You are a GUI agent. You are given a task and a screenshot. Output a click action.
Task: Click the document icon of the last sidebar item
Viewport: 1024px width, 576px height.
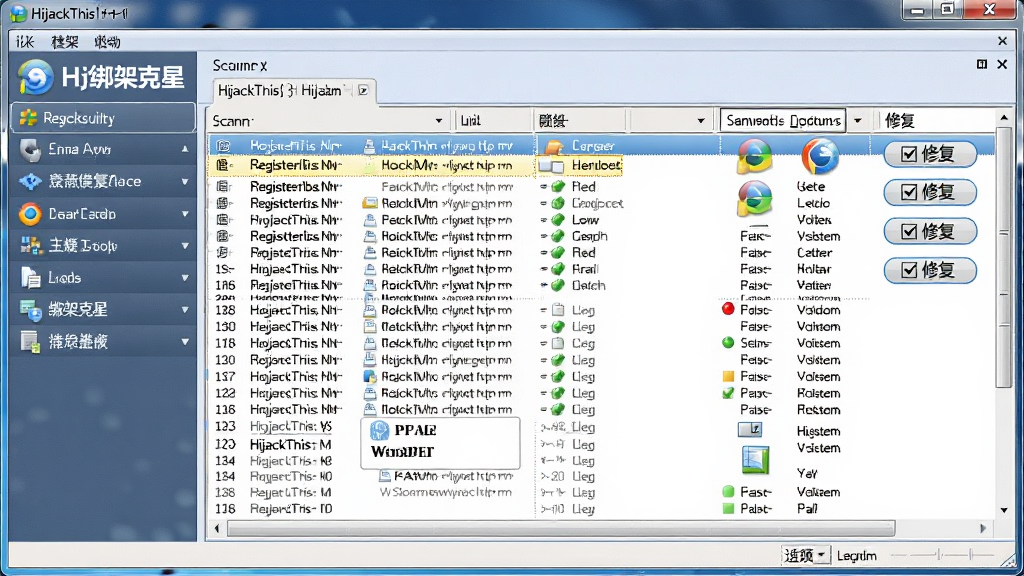click(x=30, y=342)
